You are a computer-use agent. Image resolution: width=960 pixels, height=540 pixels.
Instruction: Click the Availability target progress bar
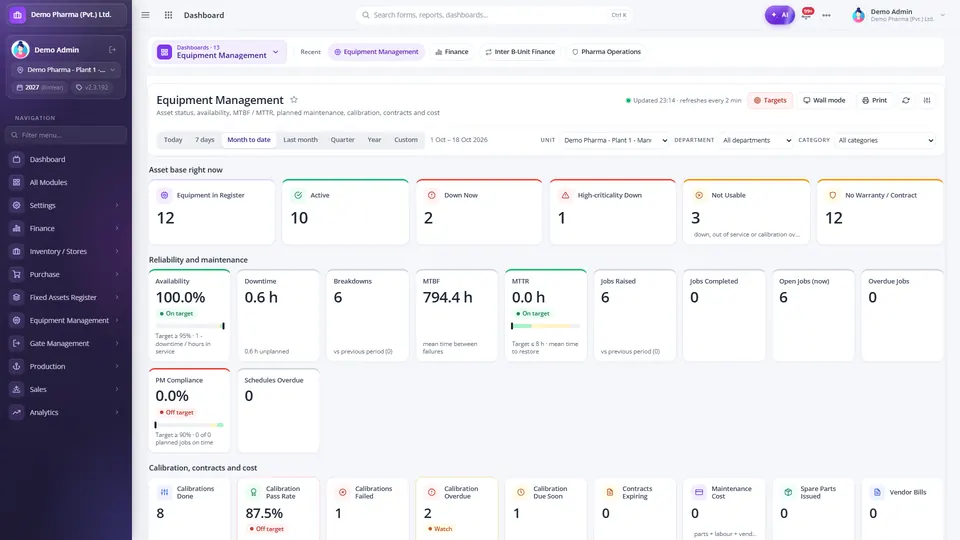(x=190, y=326)
